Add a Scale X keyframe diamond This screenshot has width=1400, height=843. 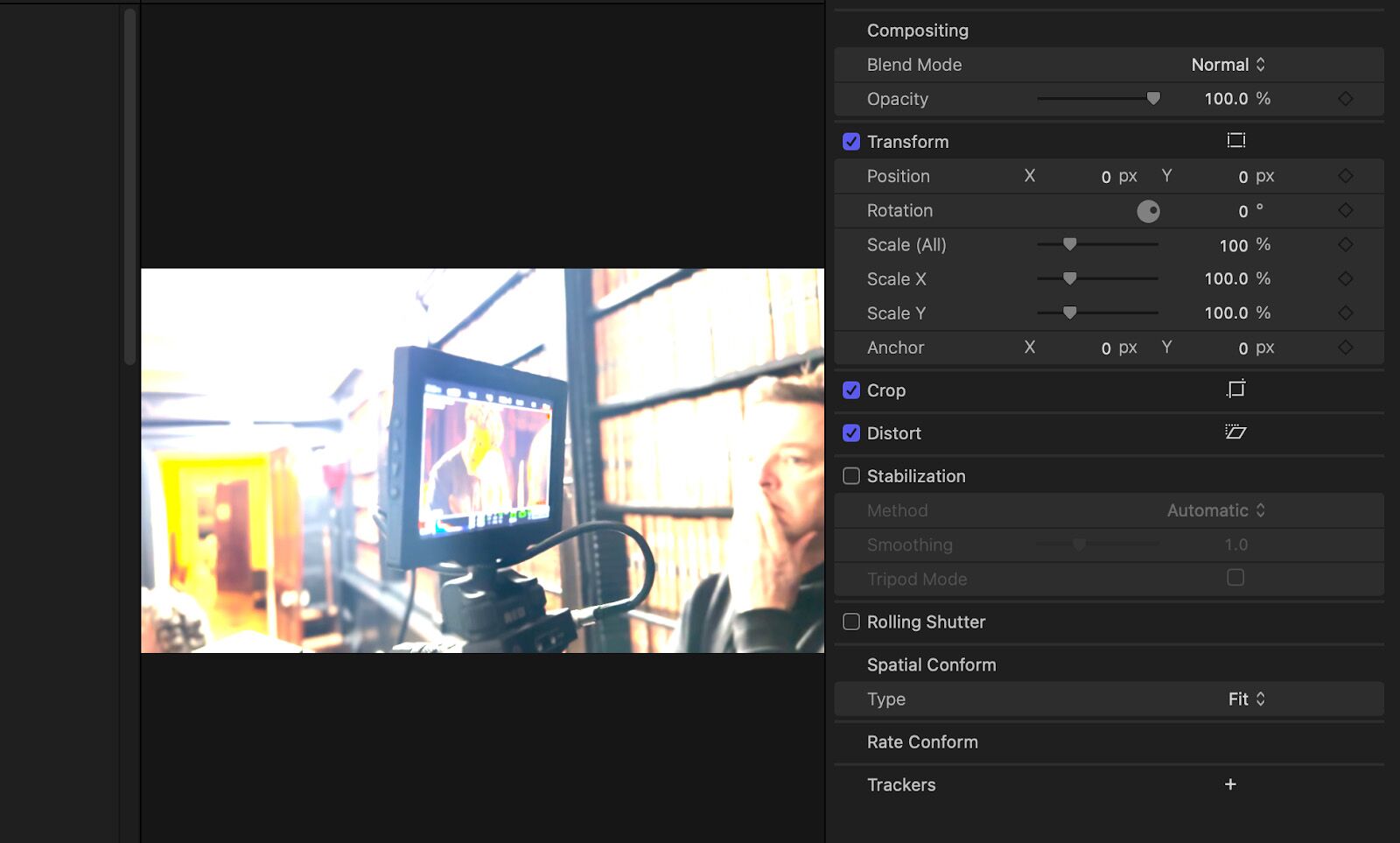[x=1345, y=278]
